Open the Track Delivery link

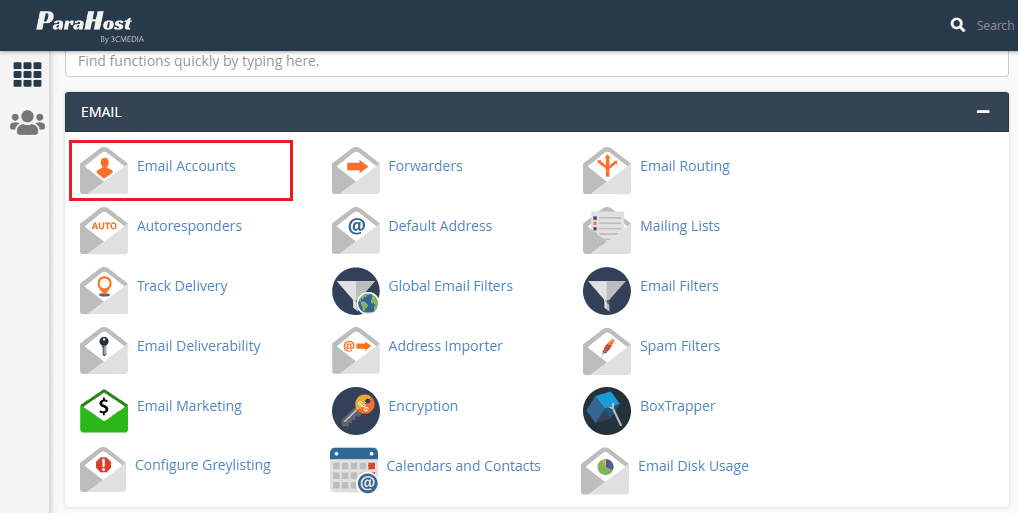tap(182, 286)
